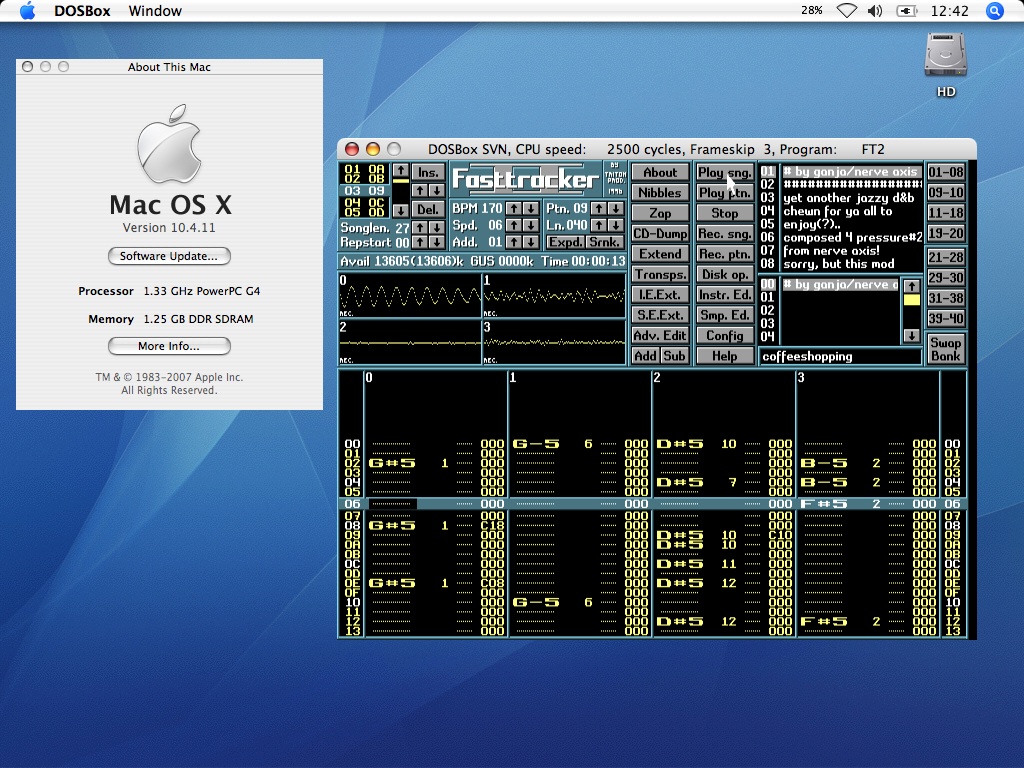Click the volume icon in menu bar

(x=875, y=10)
